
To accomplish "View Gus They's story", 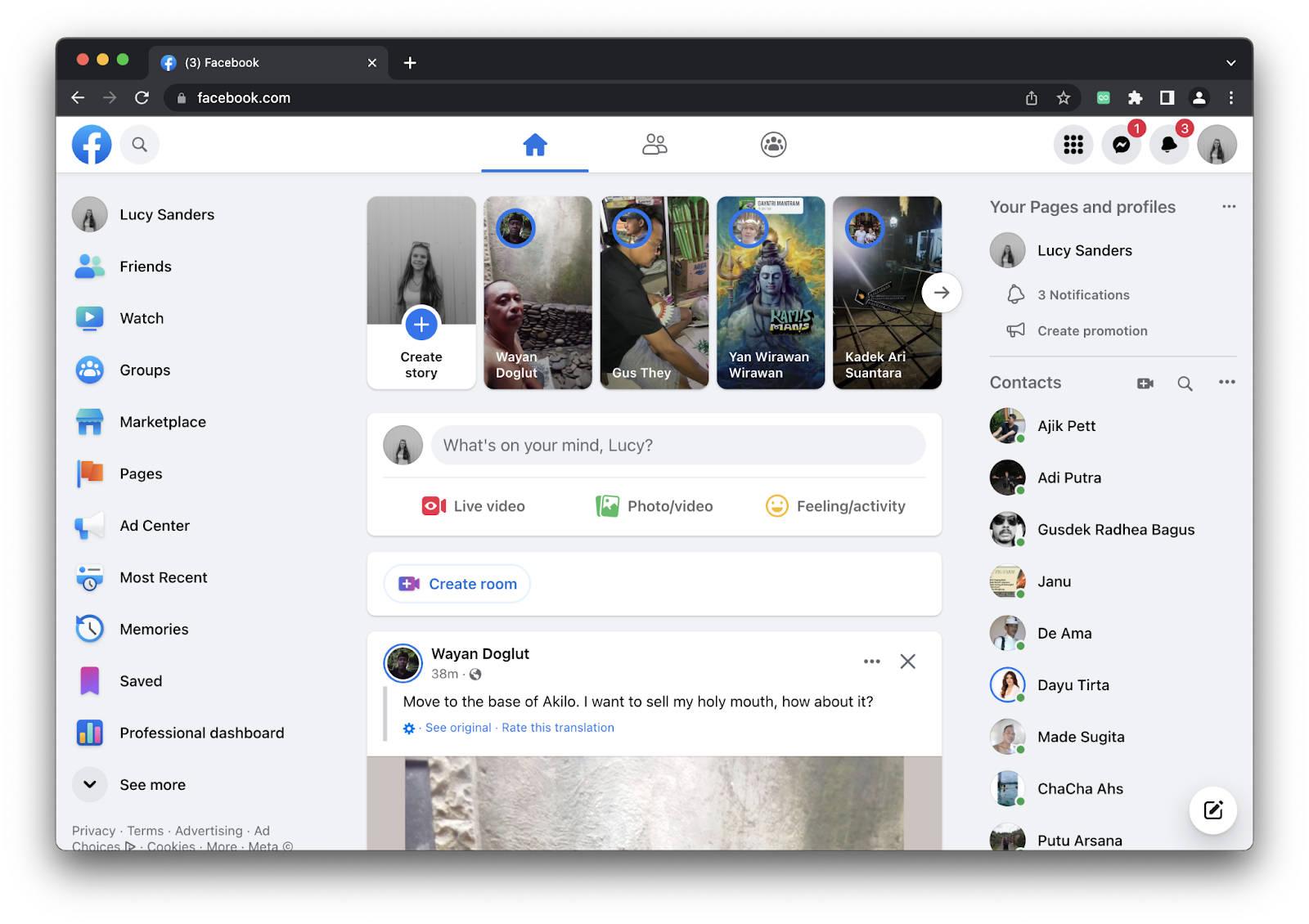I will pyautogui.click(x=654, y=293).
